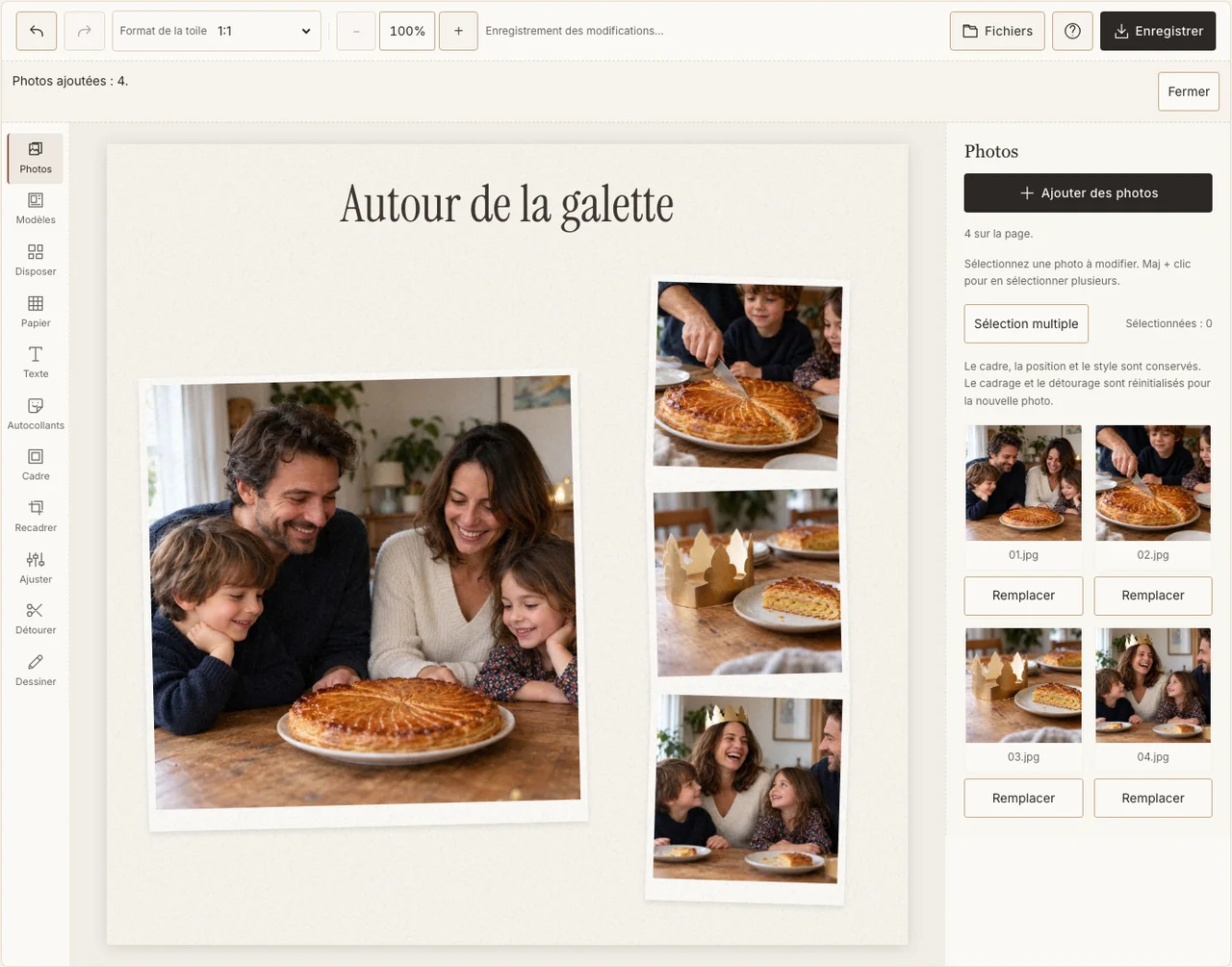Toggle Sélection multiple mode
This screenshot has height=967, width=1232.
[x=1026, y=323]
